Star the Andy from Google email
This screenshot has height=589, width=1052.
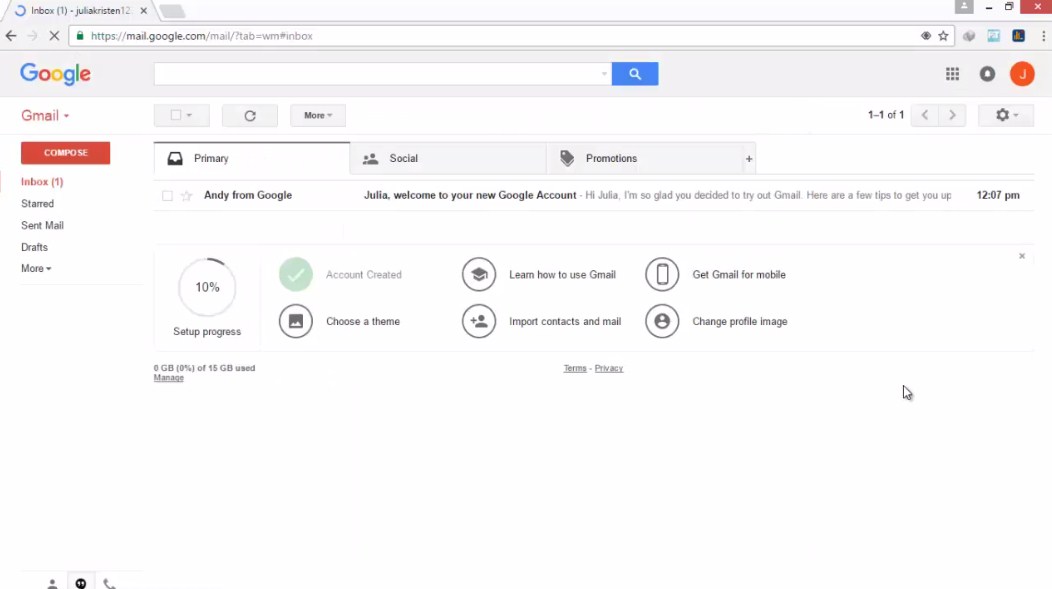187,196
